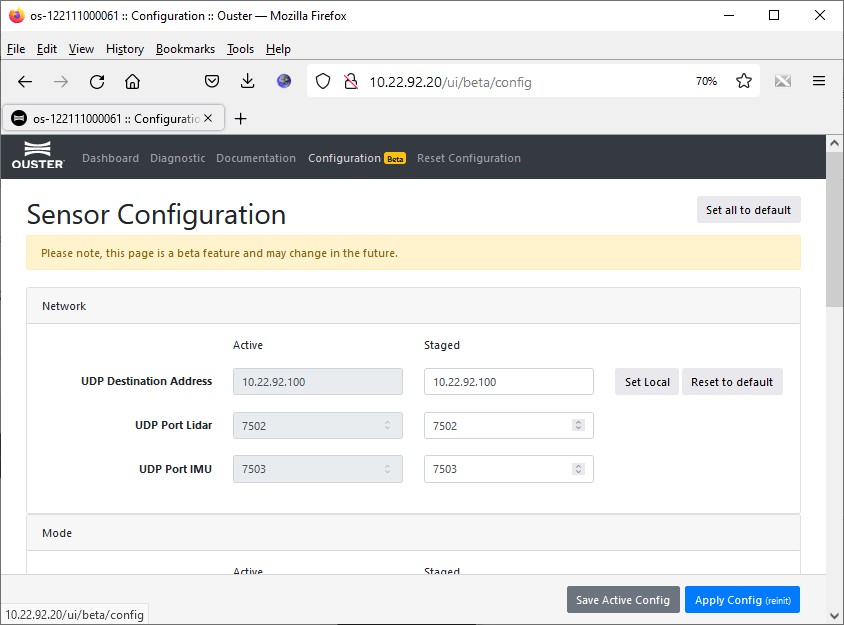Click the 70% zoom level indicator

[x=706, y=82]
